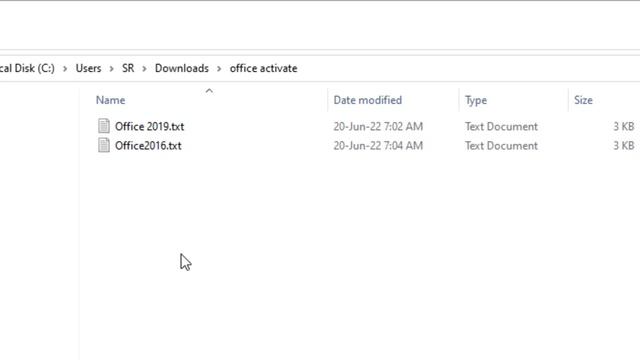Navigate to Downloads in address bar
Screen dimensions: 640x360
pos(182,68)
